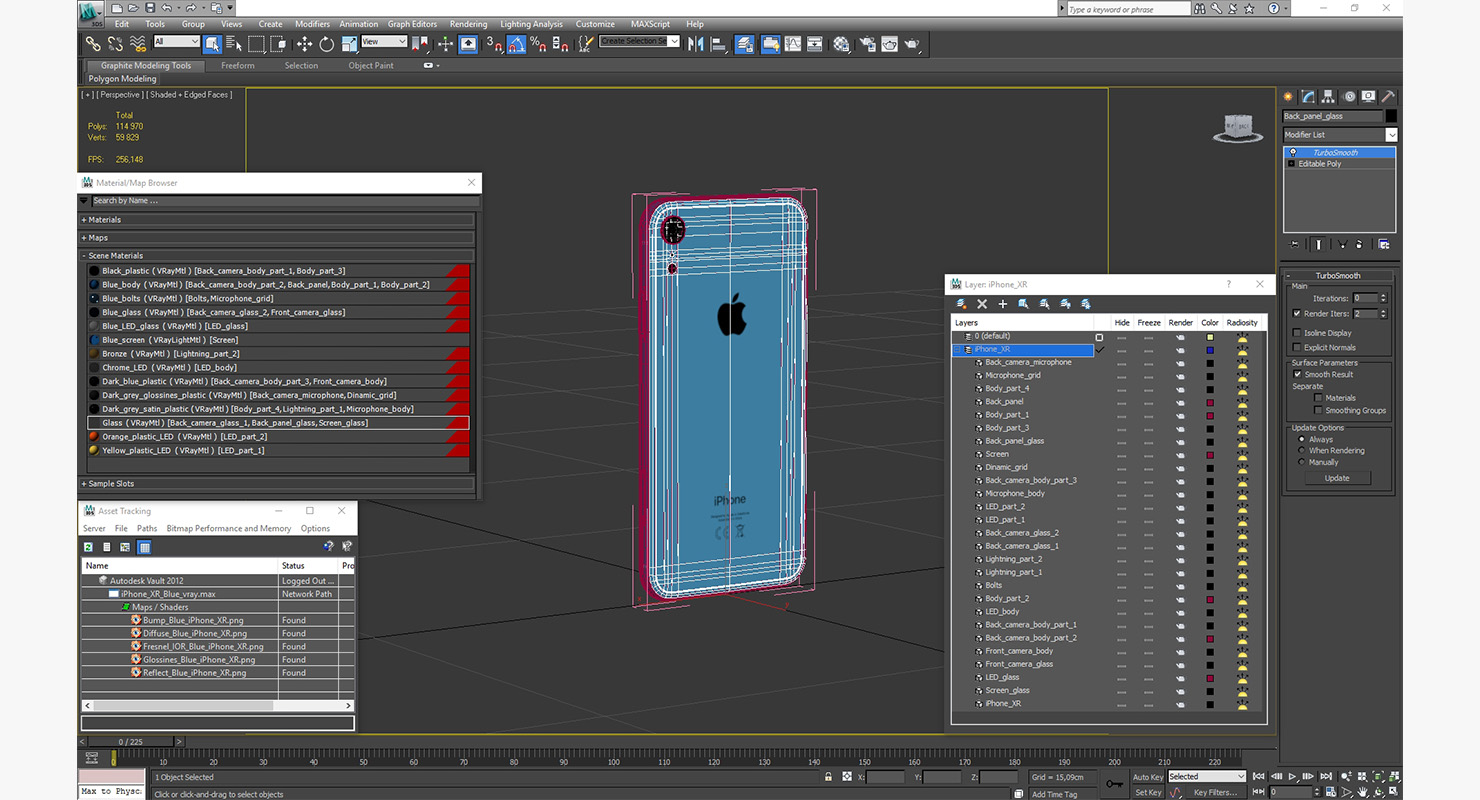Viewport: 1480px width, 800px height.
Task: Toggle the Angle Snap tool
Action: click(x=515, y=43)
